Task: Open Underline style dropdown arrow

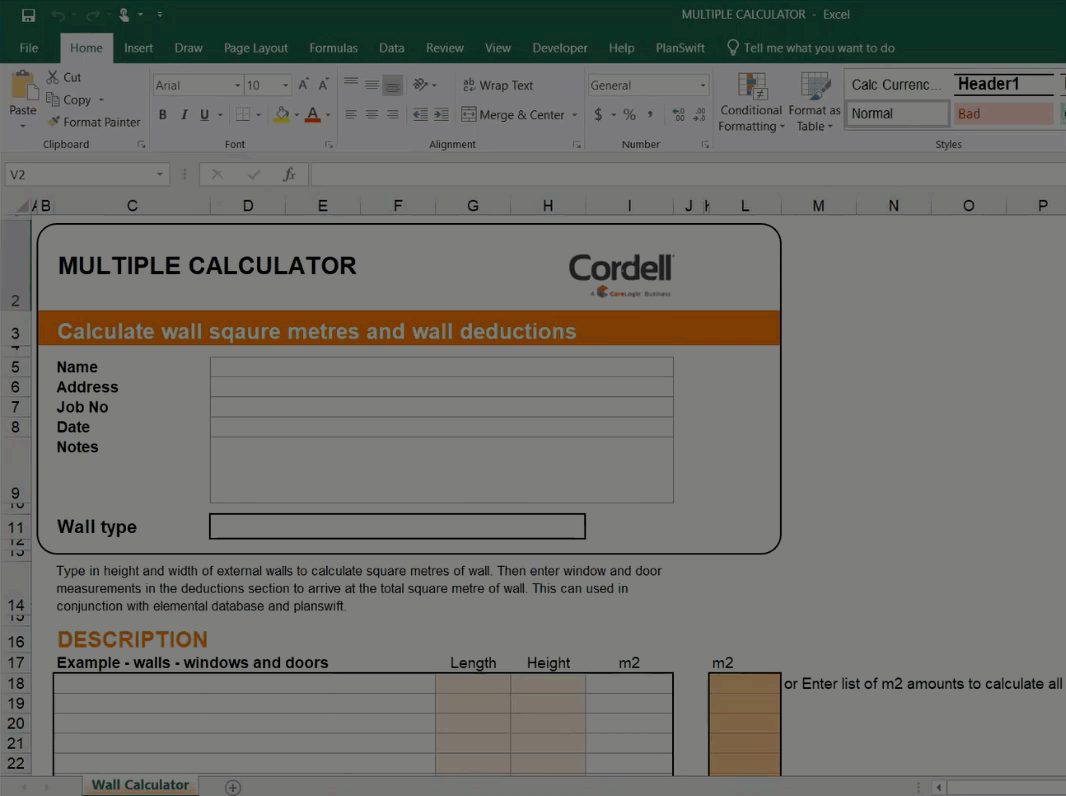Action: pyautogui.click(x=220, y=115)
